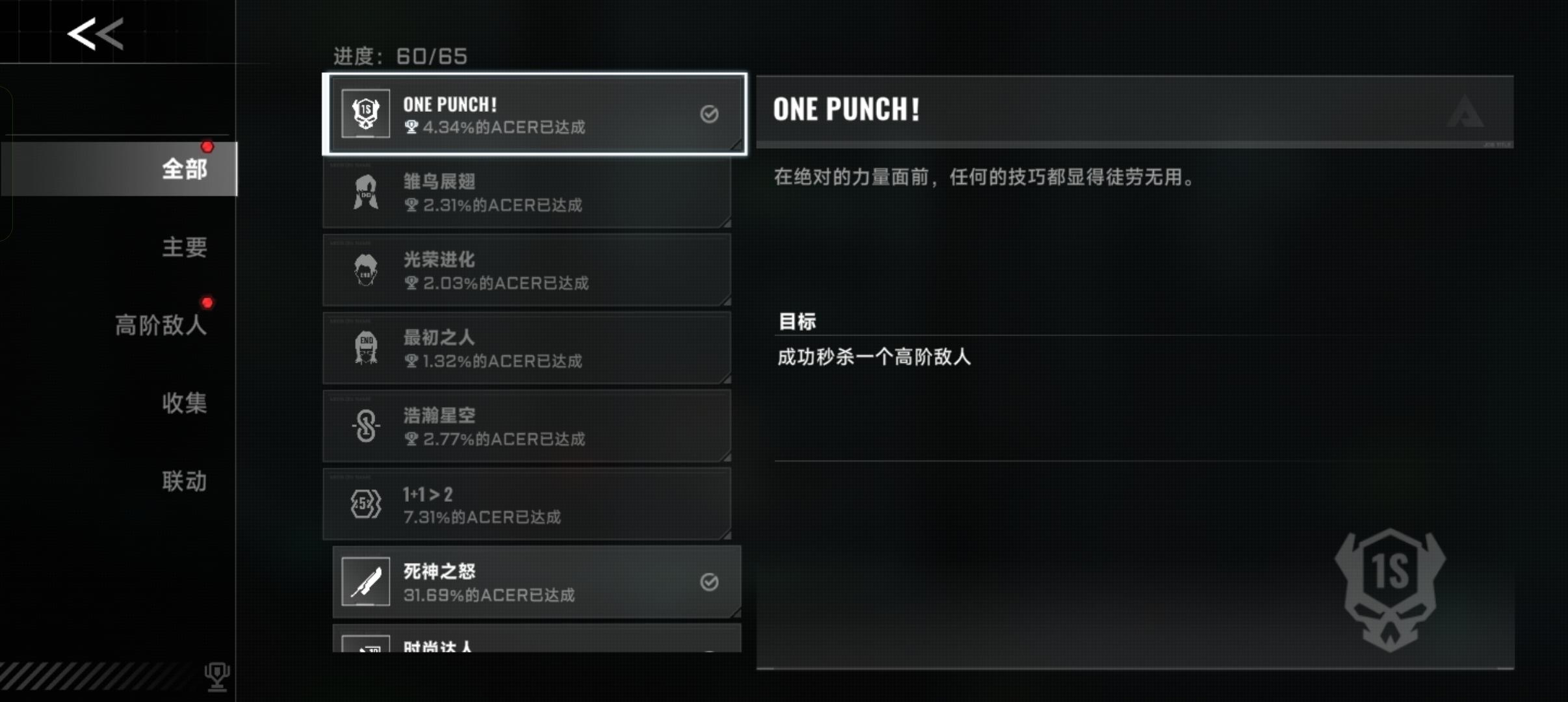The width and height of the screenshot is (1568, 702).
Task: Click the double-chevron back arrow
Action: click(x=96, y=34)
